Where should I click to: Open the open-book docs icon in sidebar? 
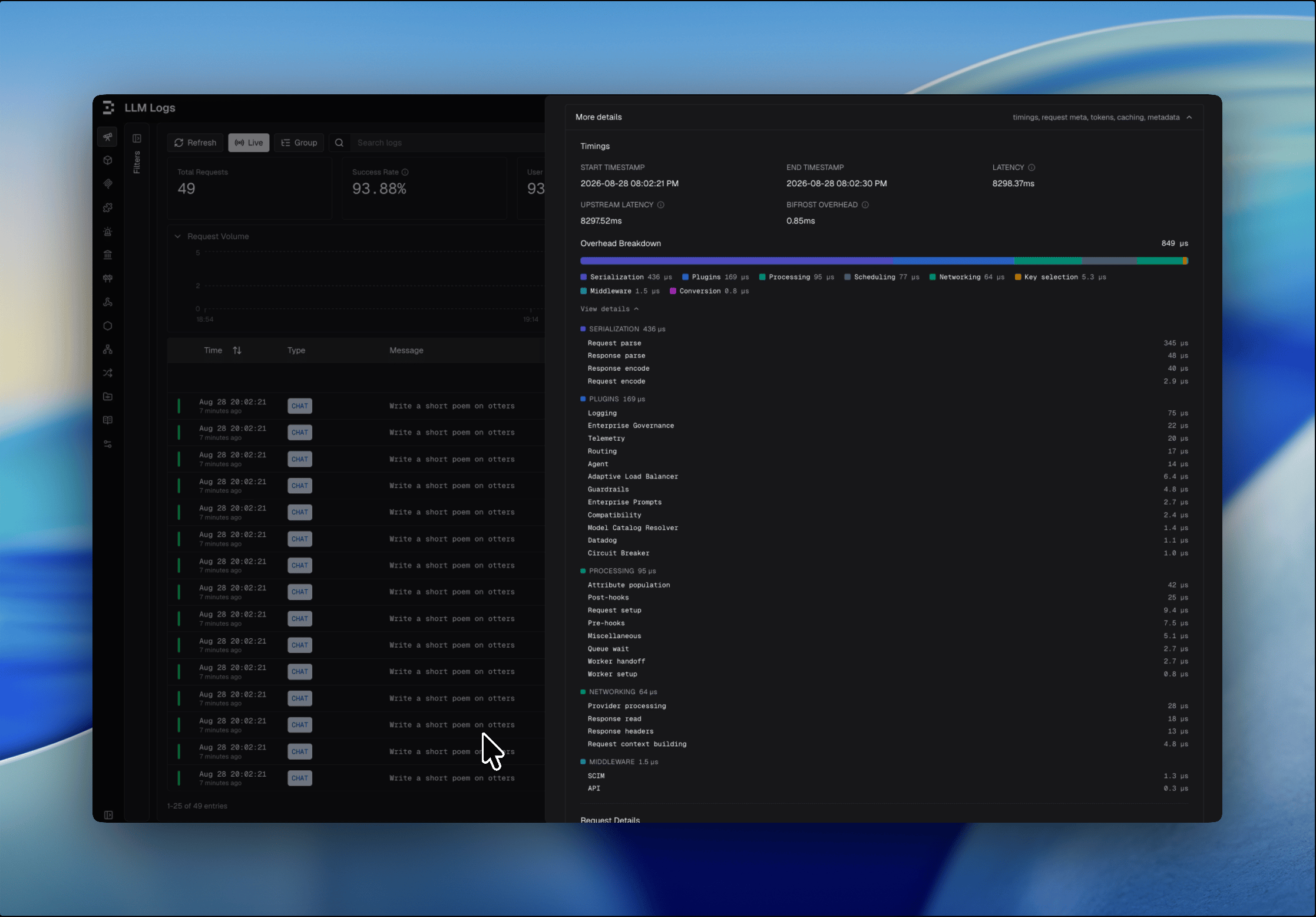108,420
